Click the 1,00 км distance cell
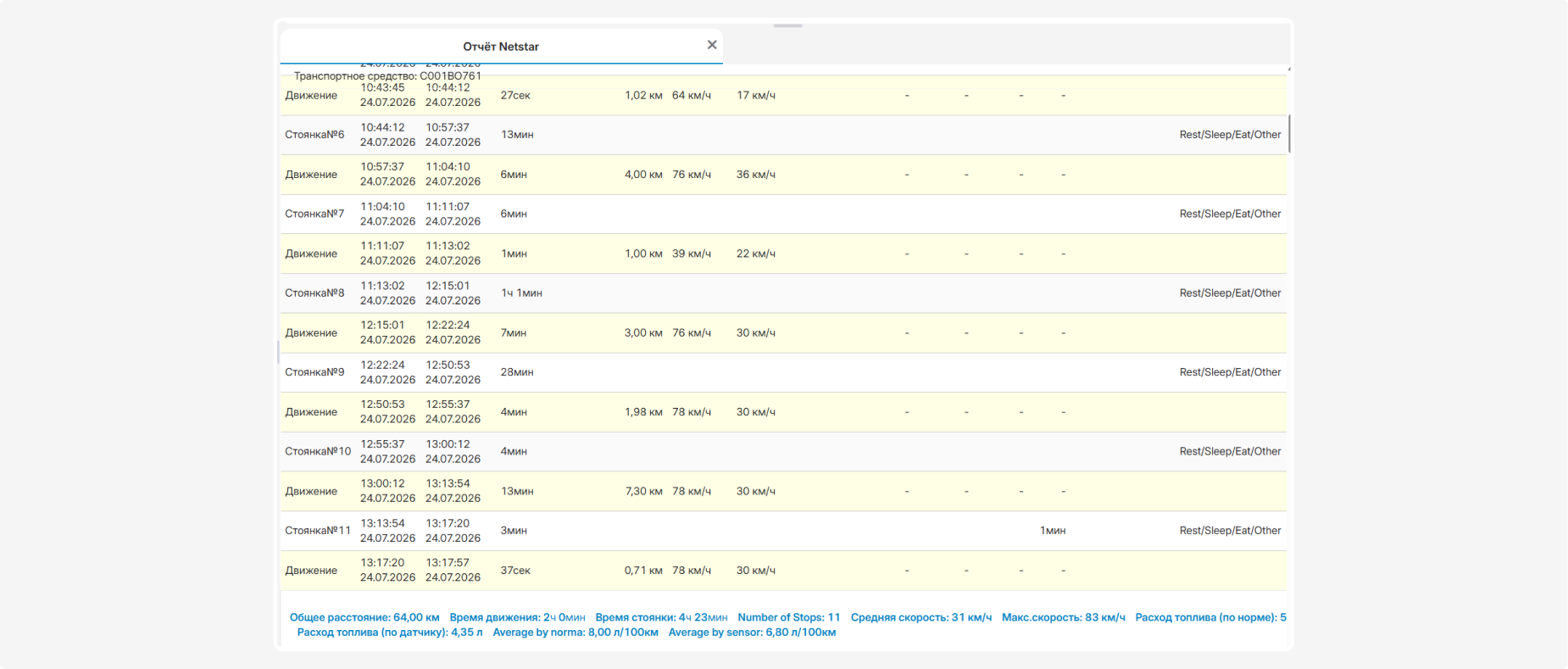 (x=643, y=254)
